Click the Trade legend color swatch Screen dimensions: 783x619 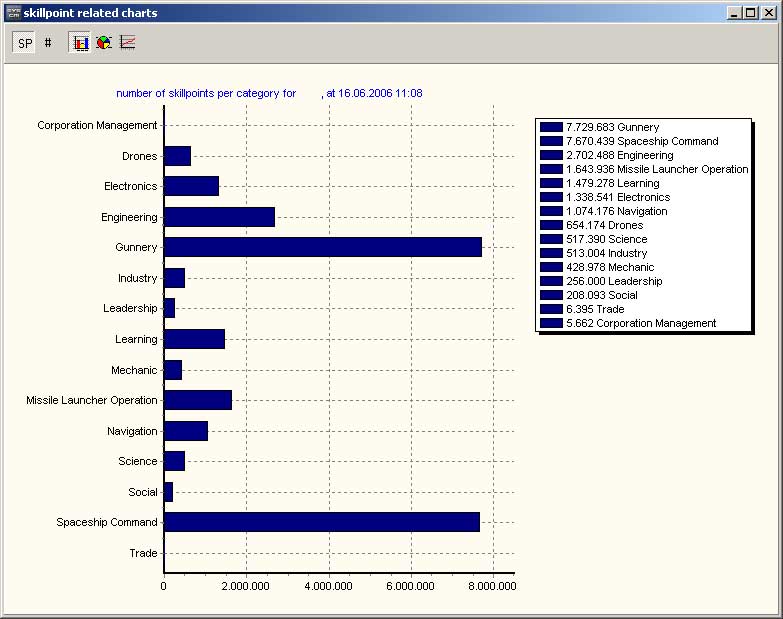(551, 309)
